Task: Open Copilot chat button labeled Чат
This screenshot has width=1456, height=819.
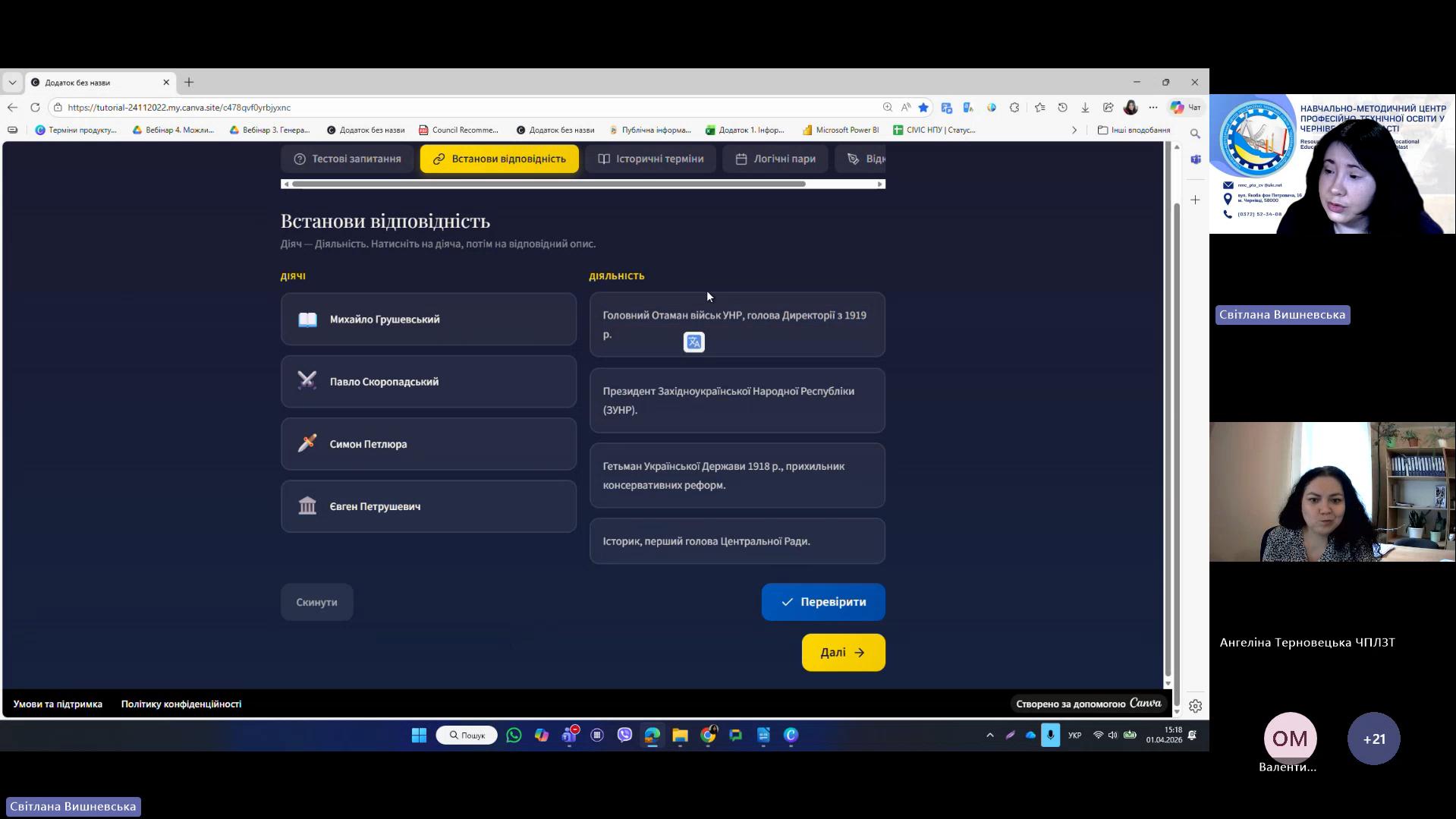Action: (x=1186, y=108)
